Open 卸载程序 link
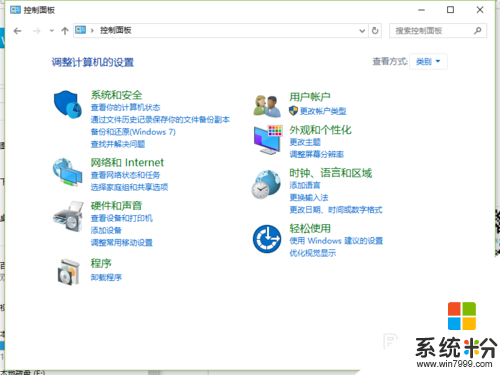The image size is (500, 375). point(106,277)
